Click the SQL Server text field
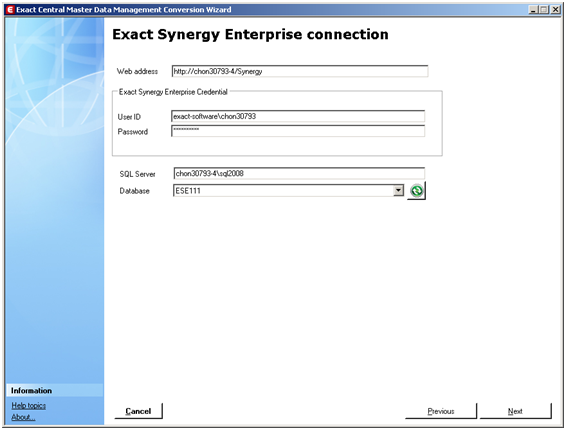This screenshot has height=430, width=566. 299,173
